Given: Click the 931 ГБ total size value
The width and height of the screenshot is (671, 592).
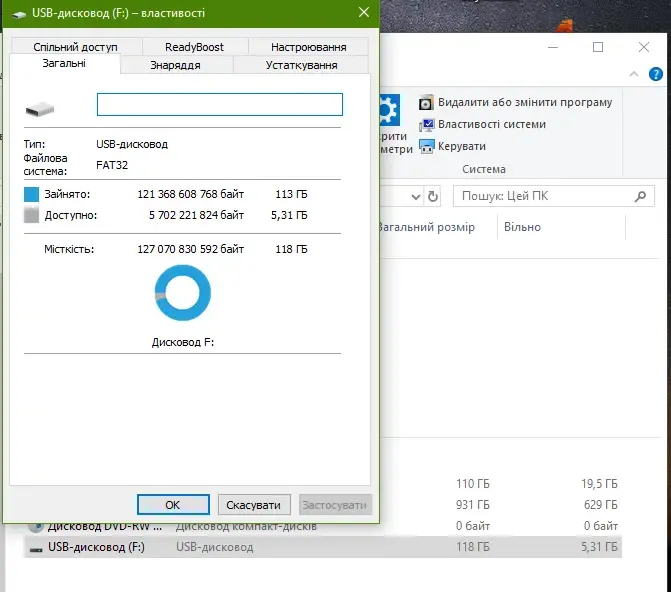Looking at the screenshot, I should coord(472,505).
